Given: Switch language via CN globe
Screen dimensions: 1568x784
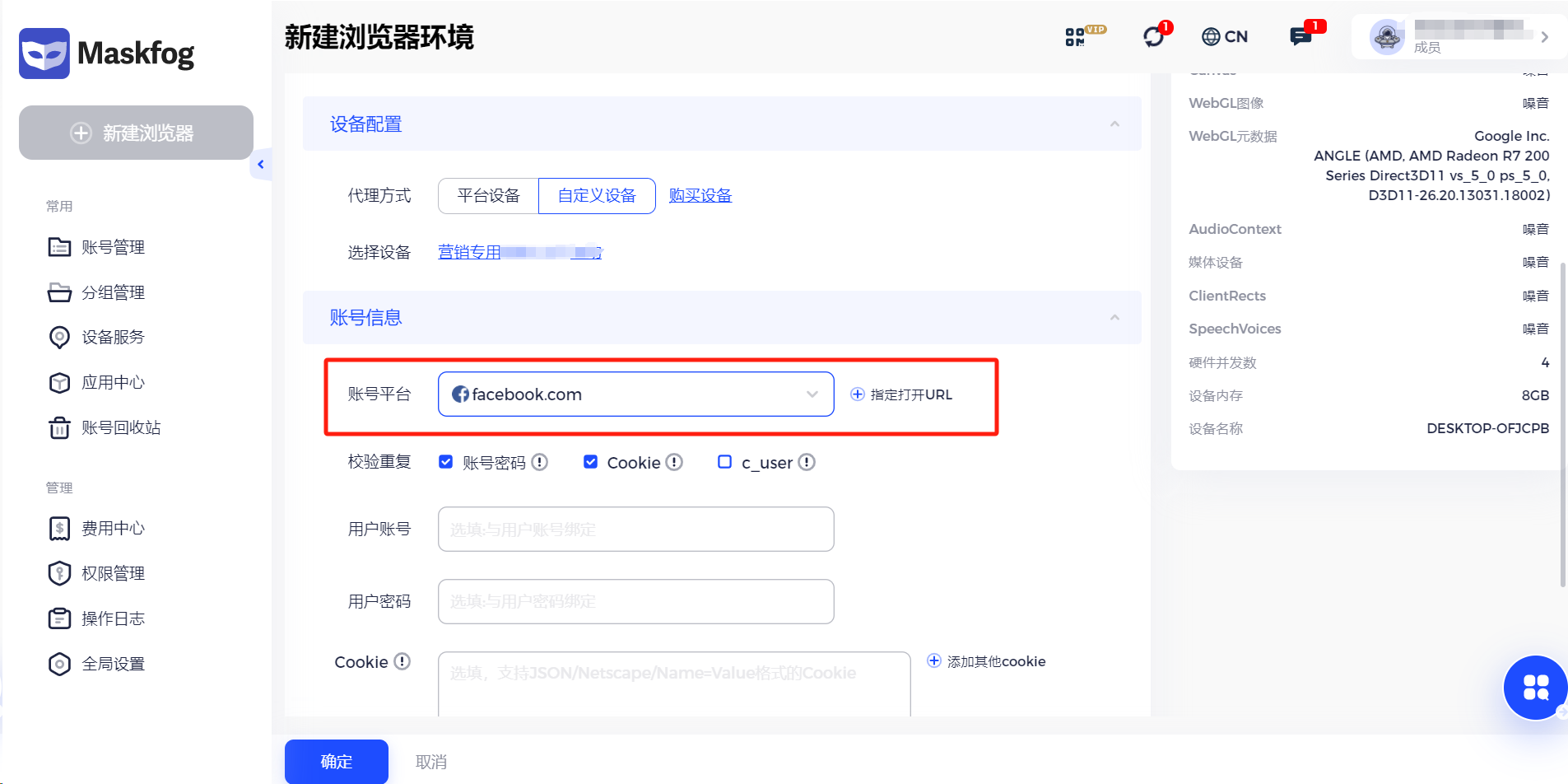Looking at the screenshot, I should pos(1225,37).
